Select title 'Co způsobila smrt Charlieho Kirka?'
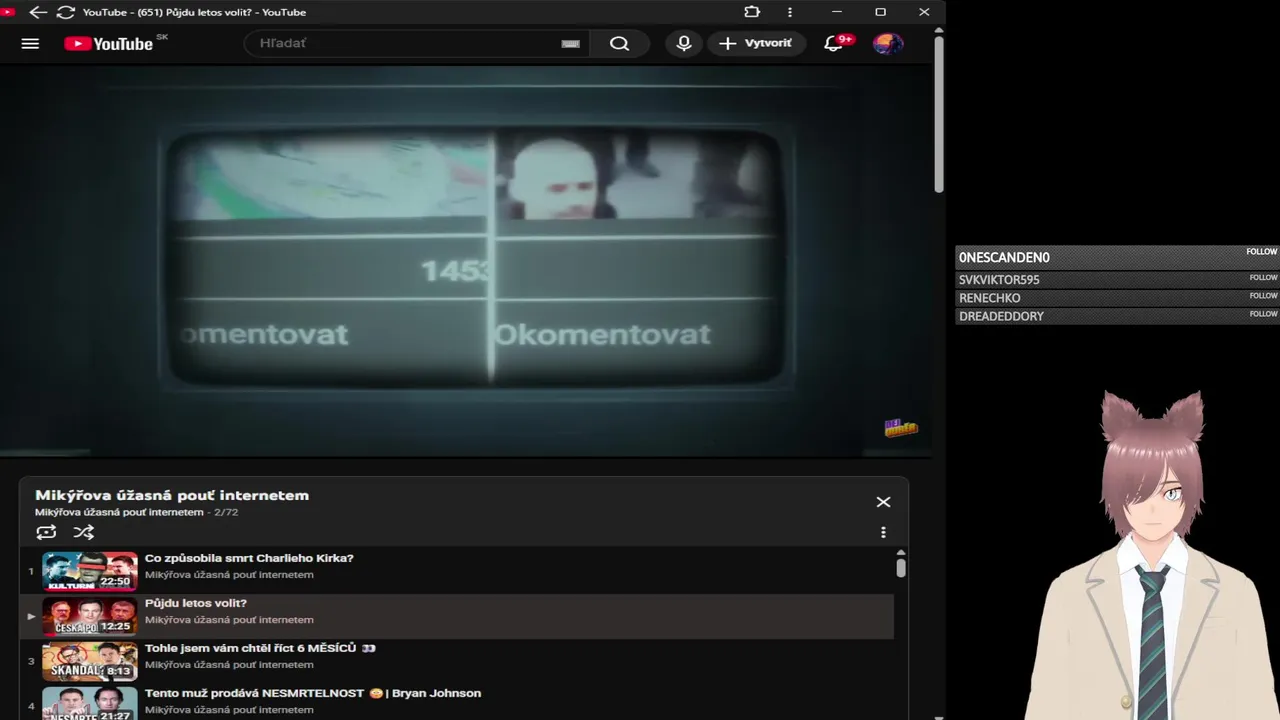This screenshot has width=1280, height=720. tap(249, 558)
